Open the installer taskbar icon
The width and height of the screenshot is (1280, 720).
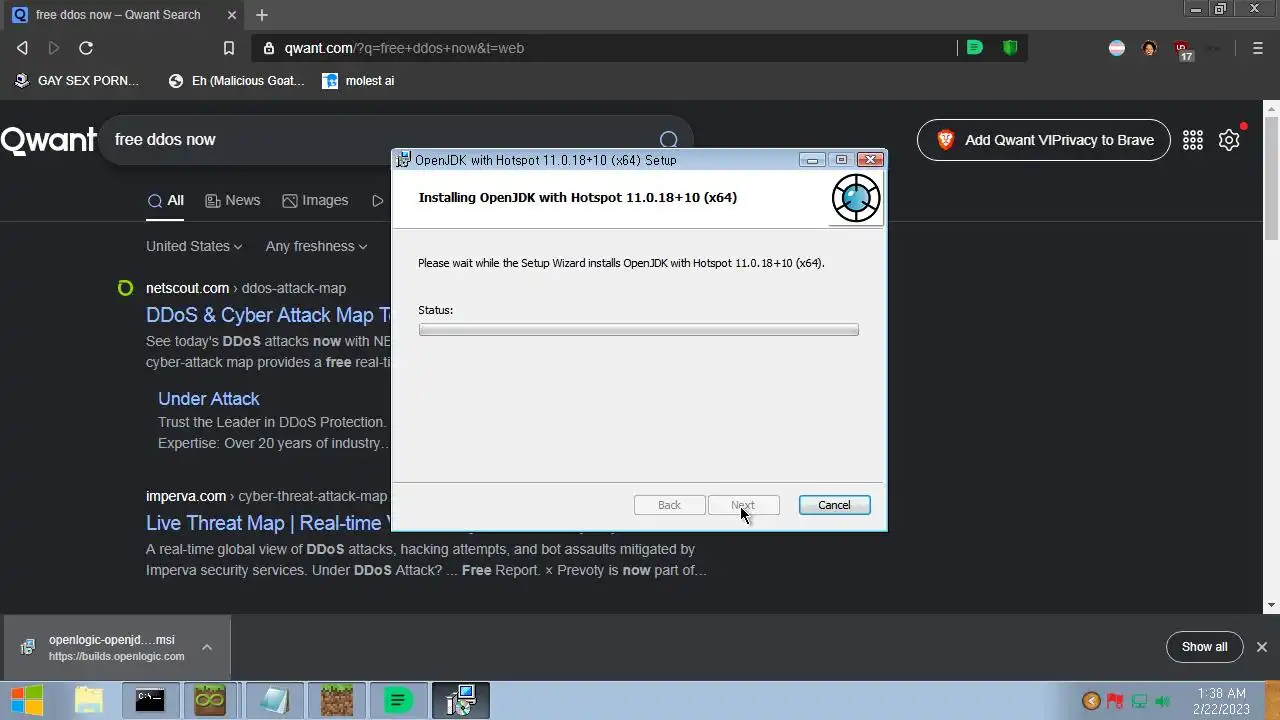461,700
